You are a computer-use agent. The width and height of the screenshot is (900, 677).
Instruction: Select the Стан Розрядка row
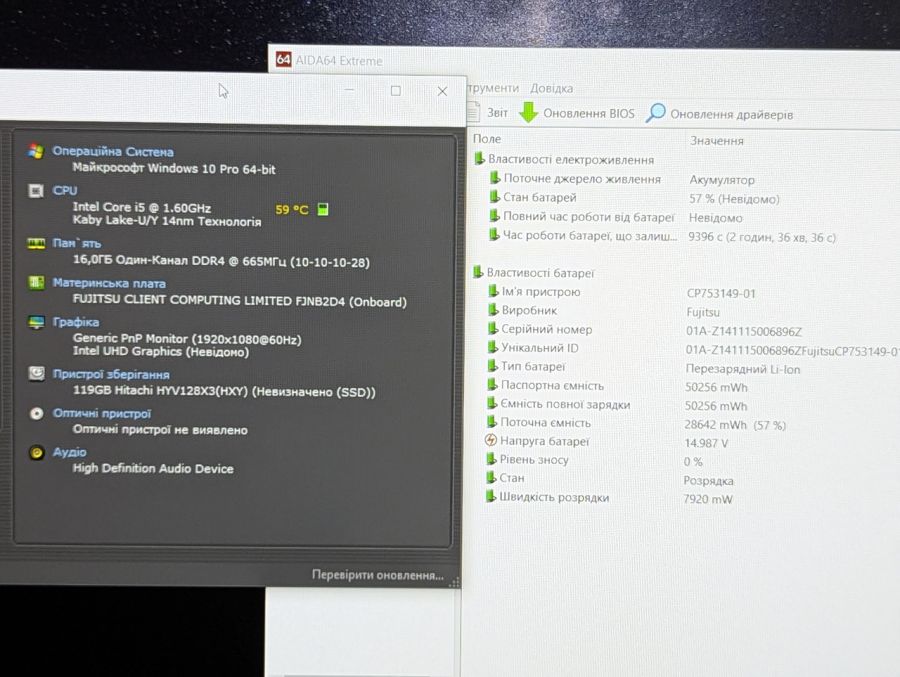(x=610, y=479)
